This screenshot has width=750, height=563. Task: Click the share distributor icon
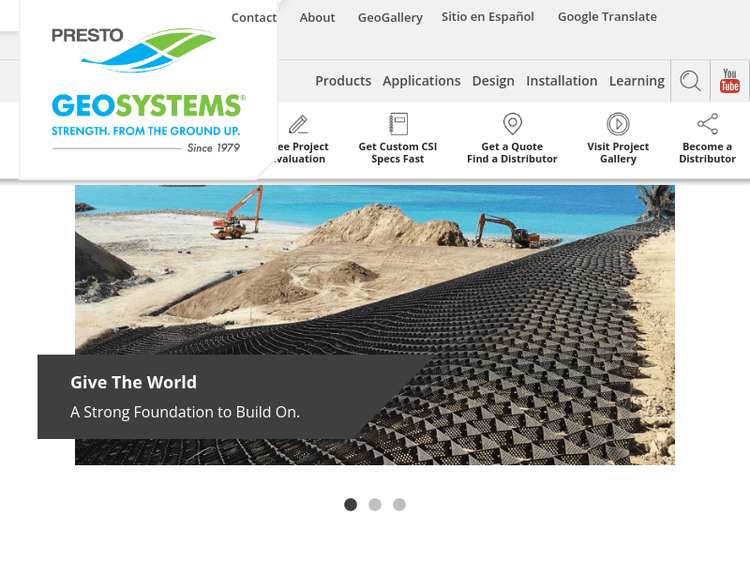click(707, 125)
